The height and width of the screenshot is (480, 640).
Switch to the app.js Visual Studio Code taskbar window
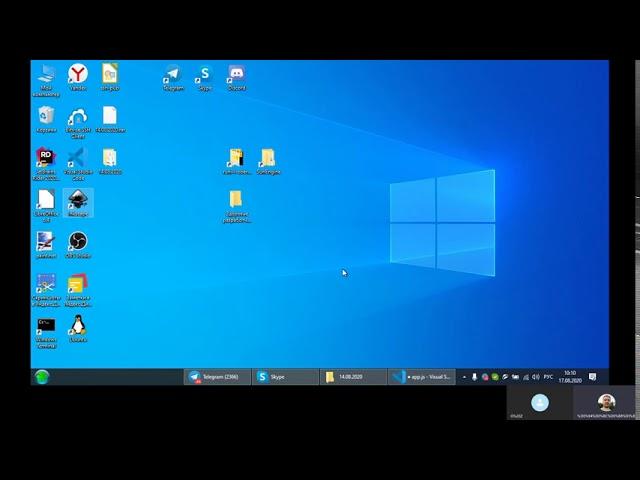421,377
